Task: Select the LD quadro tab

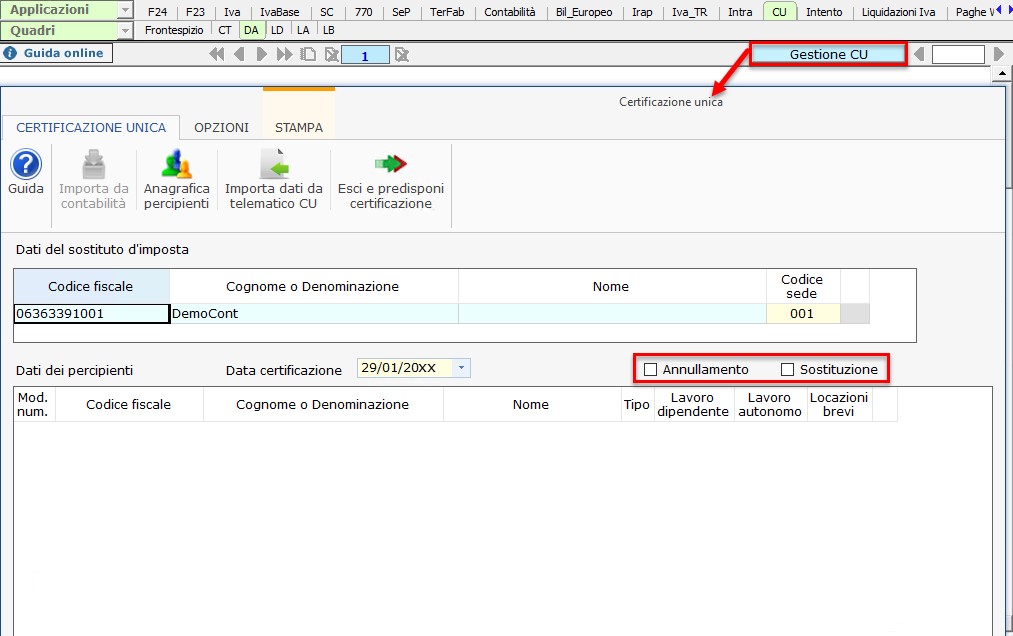Action: (277, 30)
